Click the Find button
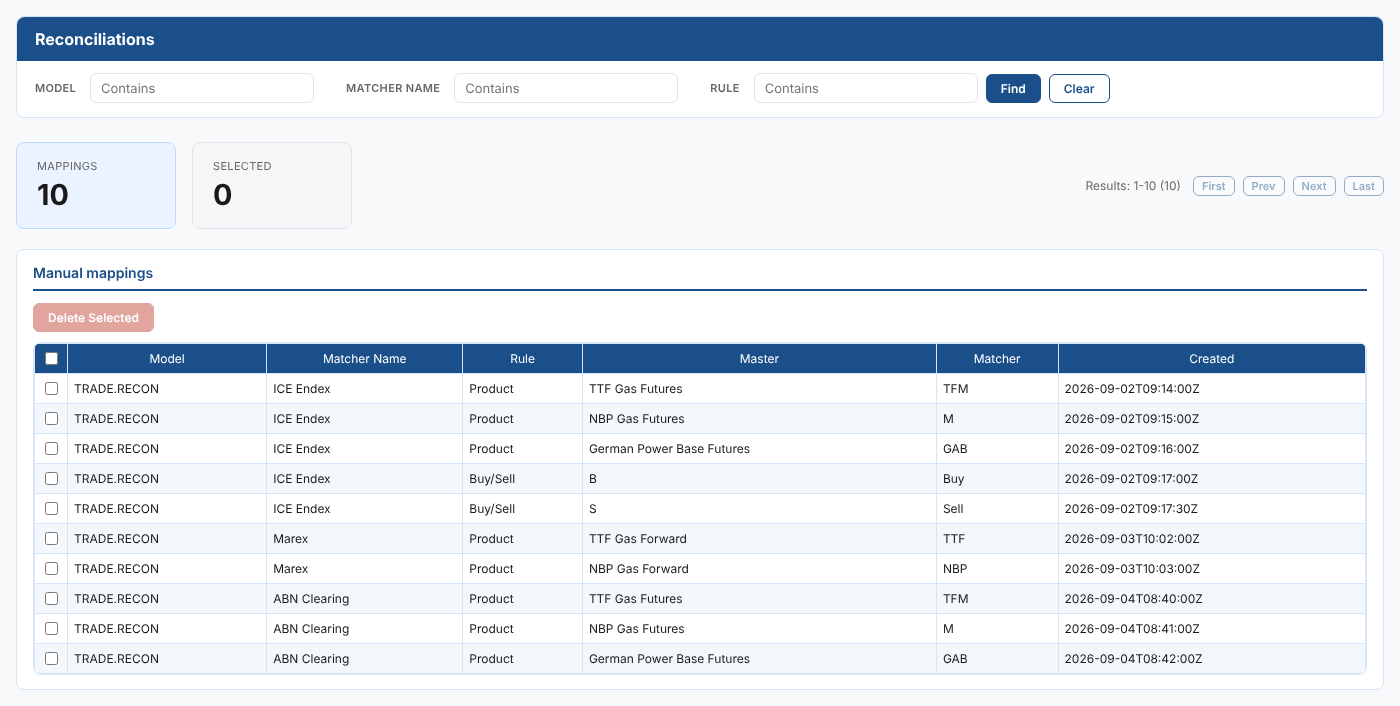The image size is (1400, 706). click(1013, 88)
